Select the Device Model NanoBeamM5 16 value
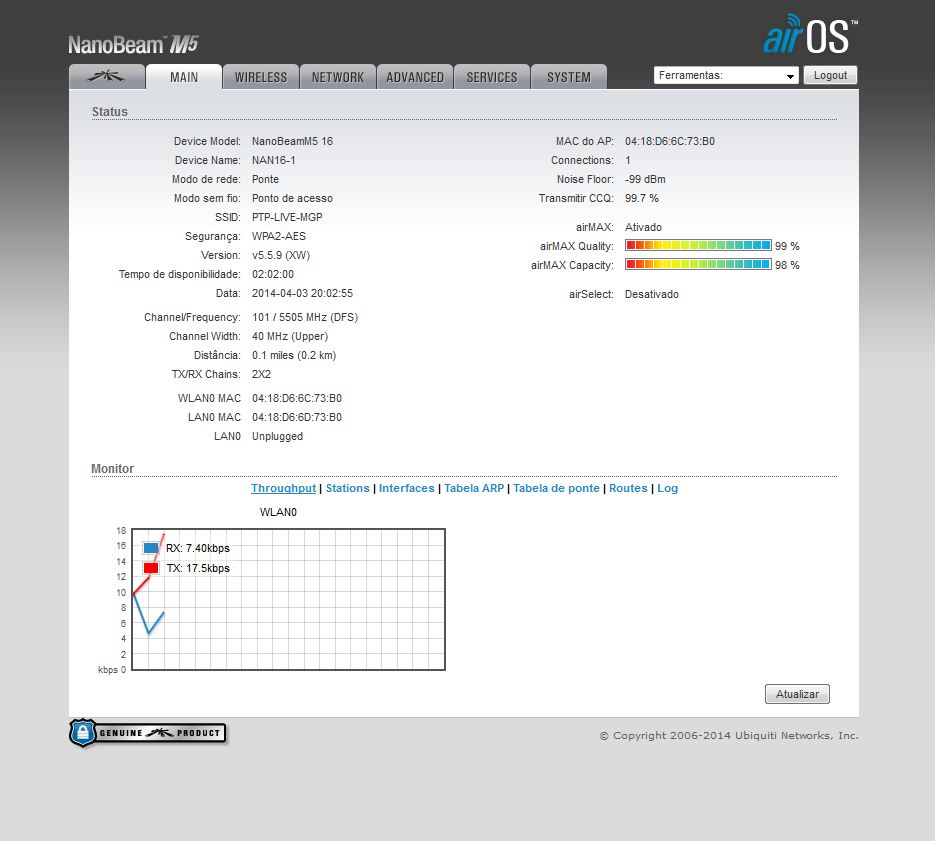The height and width of the screenshot is (841, 935). pos(292,141)
